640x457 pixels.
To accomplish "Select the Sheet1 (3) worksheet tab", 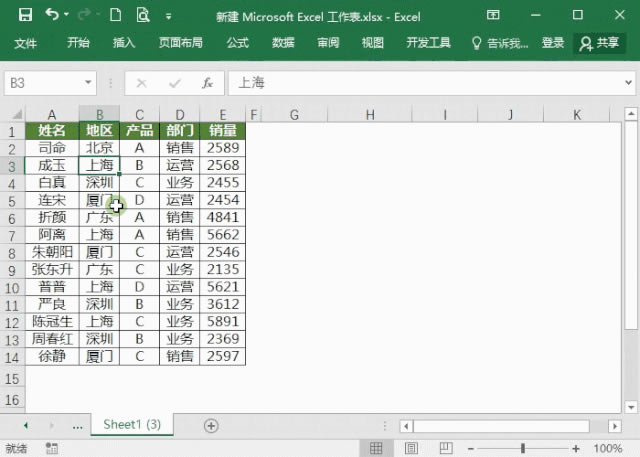I will click(x=132, y=425).
